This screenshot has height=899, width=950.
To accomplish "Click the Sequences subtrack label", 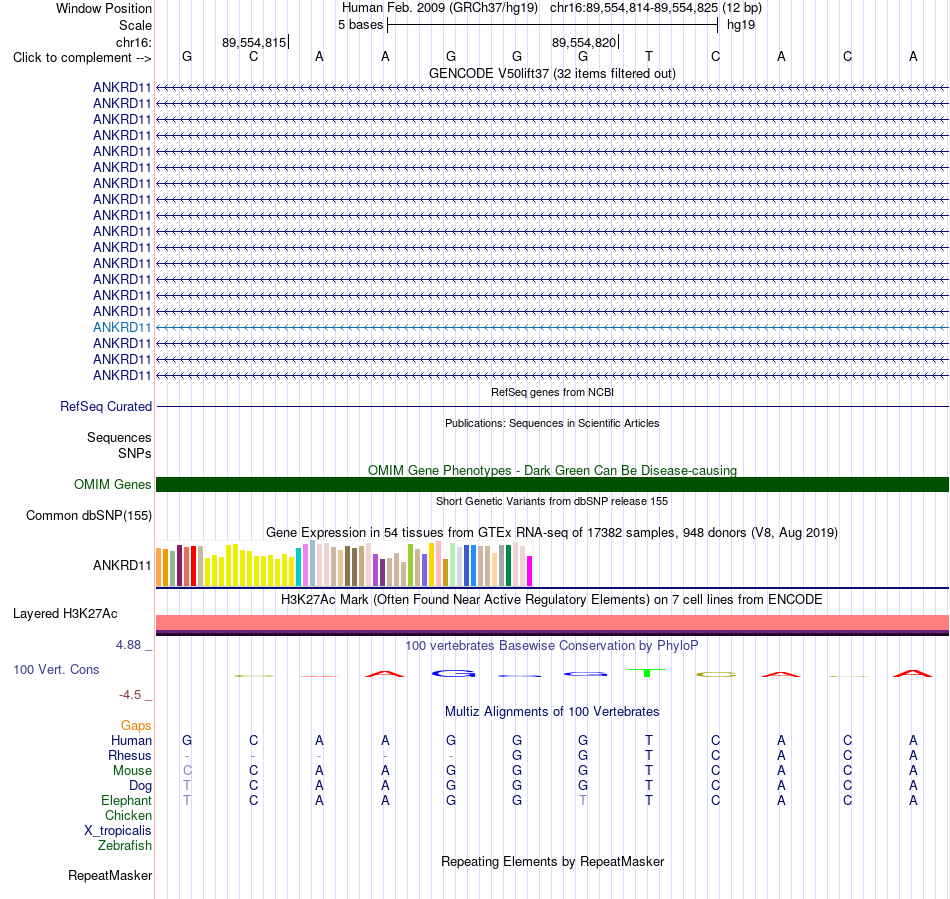I will pos(119,437).
